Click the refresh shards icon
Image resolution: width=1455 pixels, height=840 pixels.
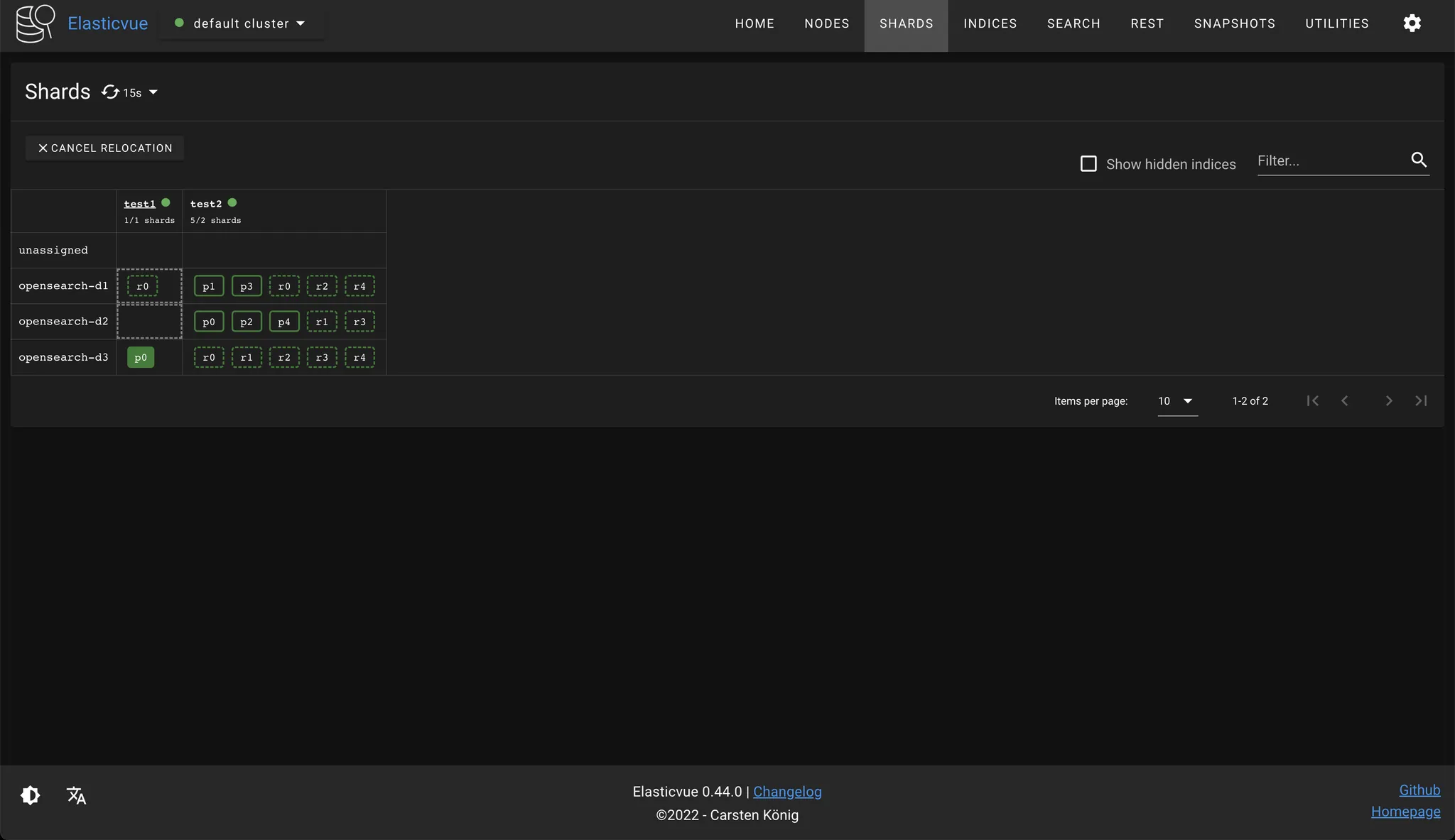(x=110, y=92)
